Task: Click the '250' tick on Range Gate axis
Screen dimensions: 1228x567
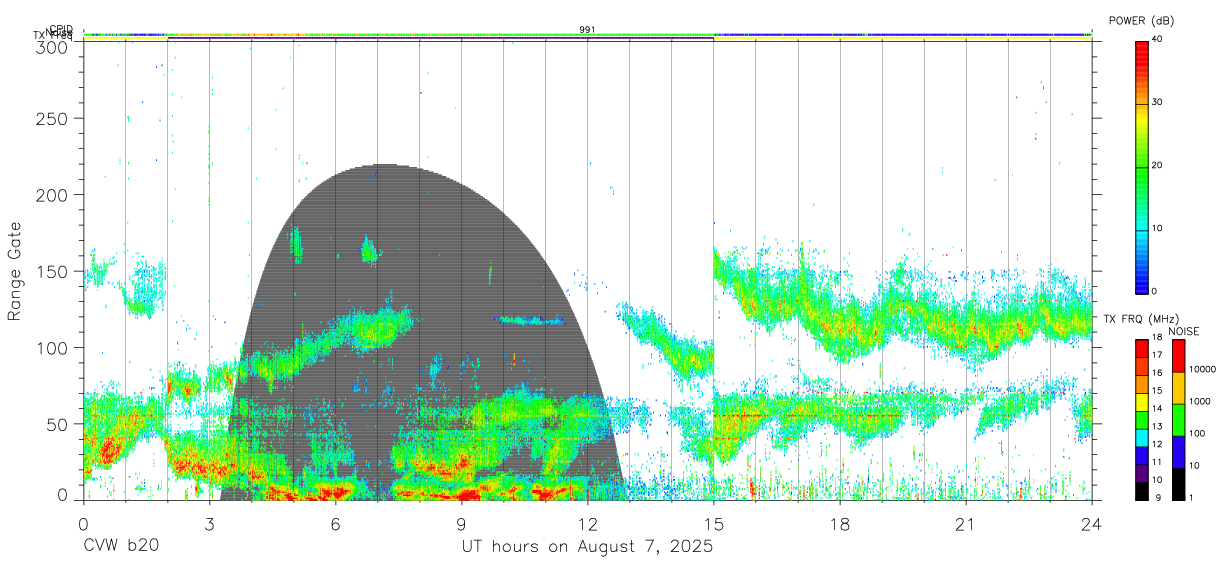Action: click(x=52, y=119)
